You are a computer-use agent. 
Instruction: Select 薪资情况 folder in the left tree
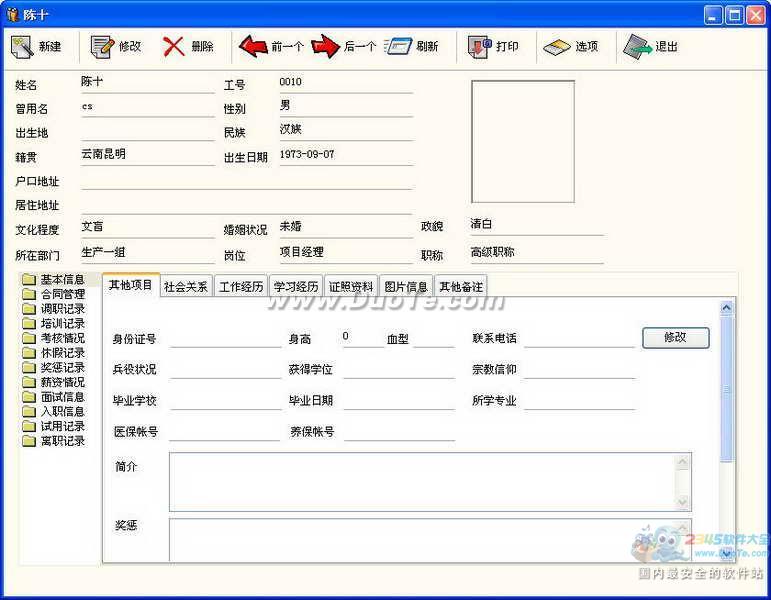pos(62,382)
